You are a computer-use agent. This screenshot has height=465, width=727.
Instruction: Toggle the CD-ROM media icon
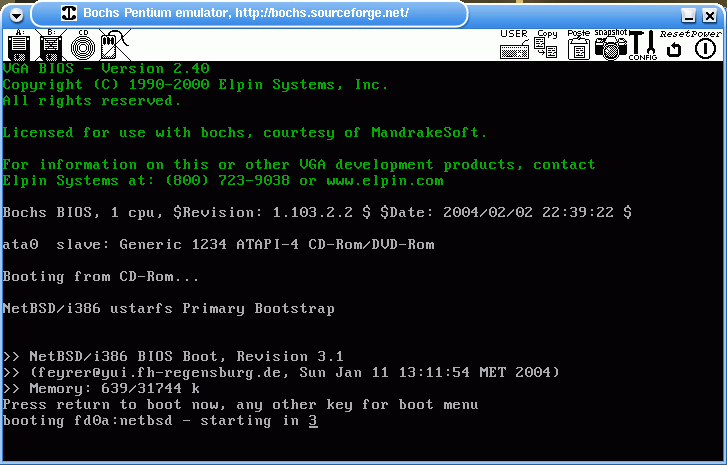pos(82,45)
